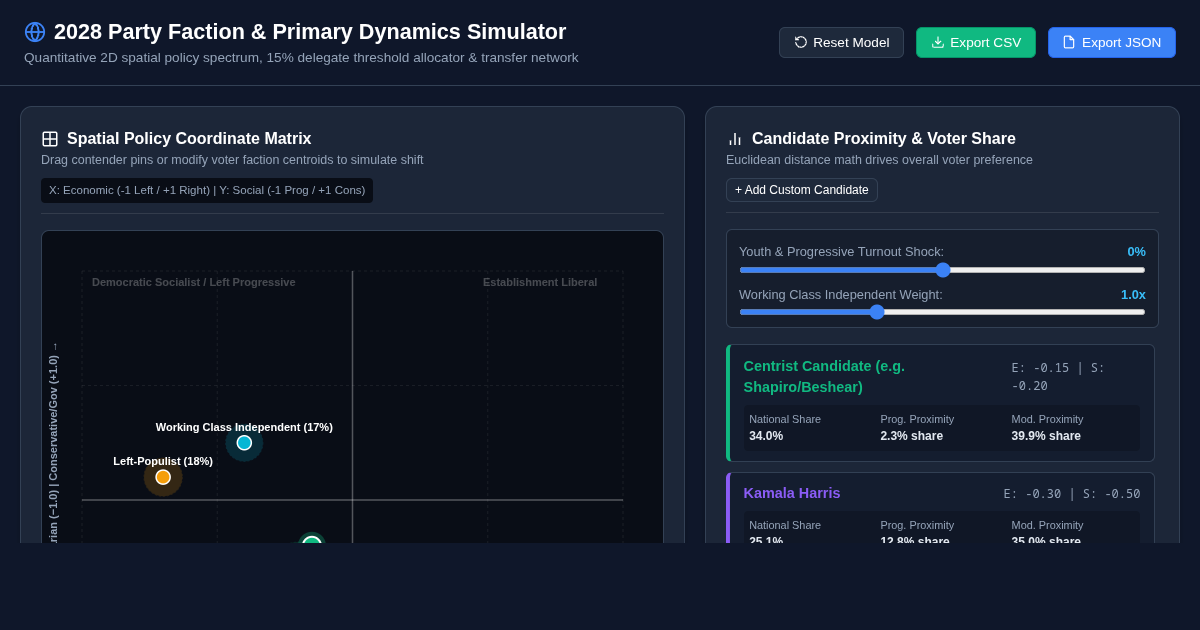Click the axis legend label for X Economic, Y Social

tap(207, 190)
